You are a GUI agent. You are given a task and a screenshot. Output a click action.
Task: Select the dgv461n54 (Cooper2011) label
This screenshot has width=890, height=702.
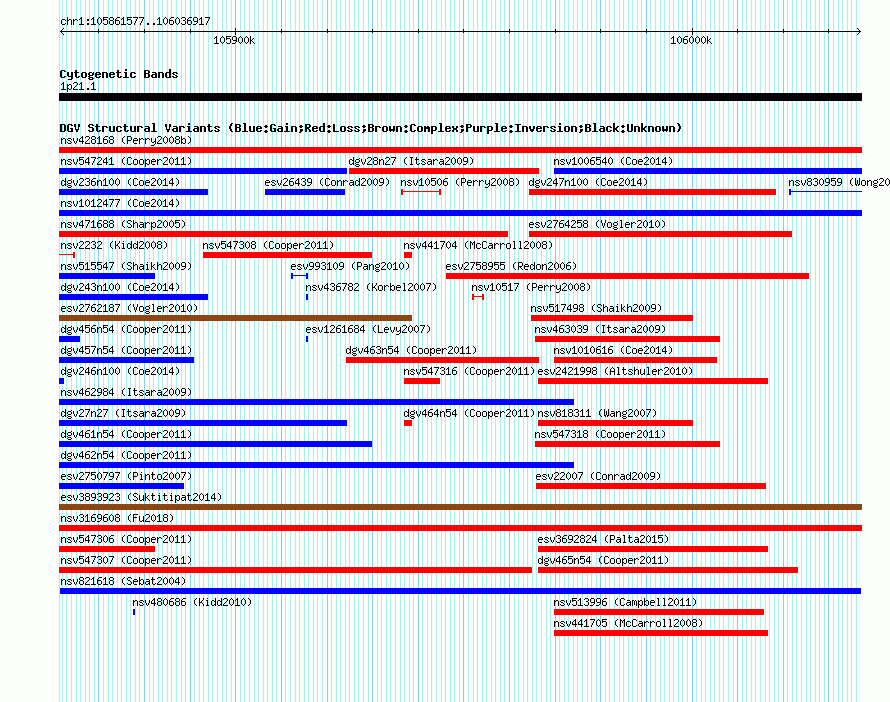pyautogui.click(x=126, y=434)
